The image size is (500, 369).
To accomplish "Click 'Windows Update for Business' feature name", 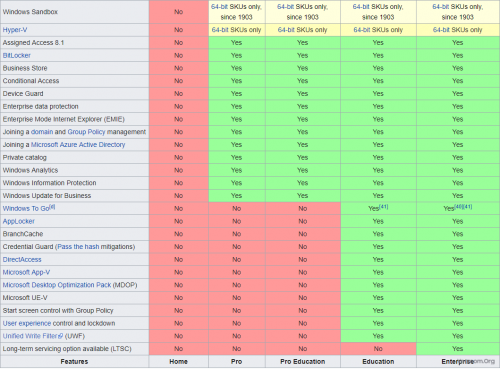I will pyautogui.click(x=47, y=196).
